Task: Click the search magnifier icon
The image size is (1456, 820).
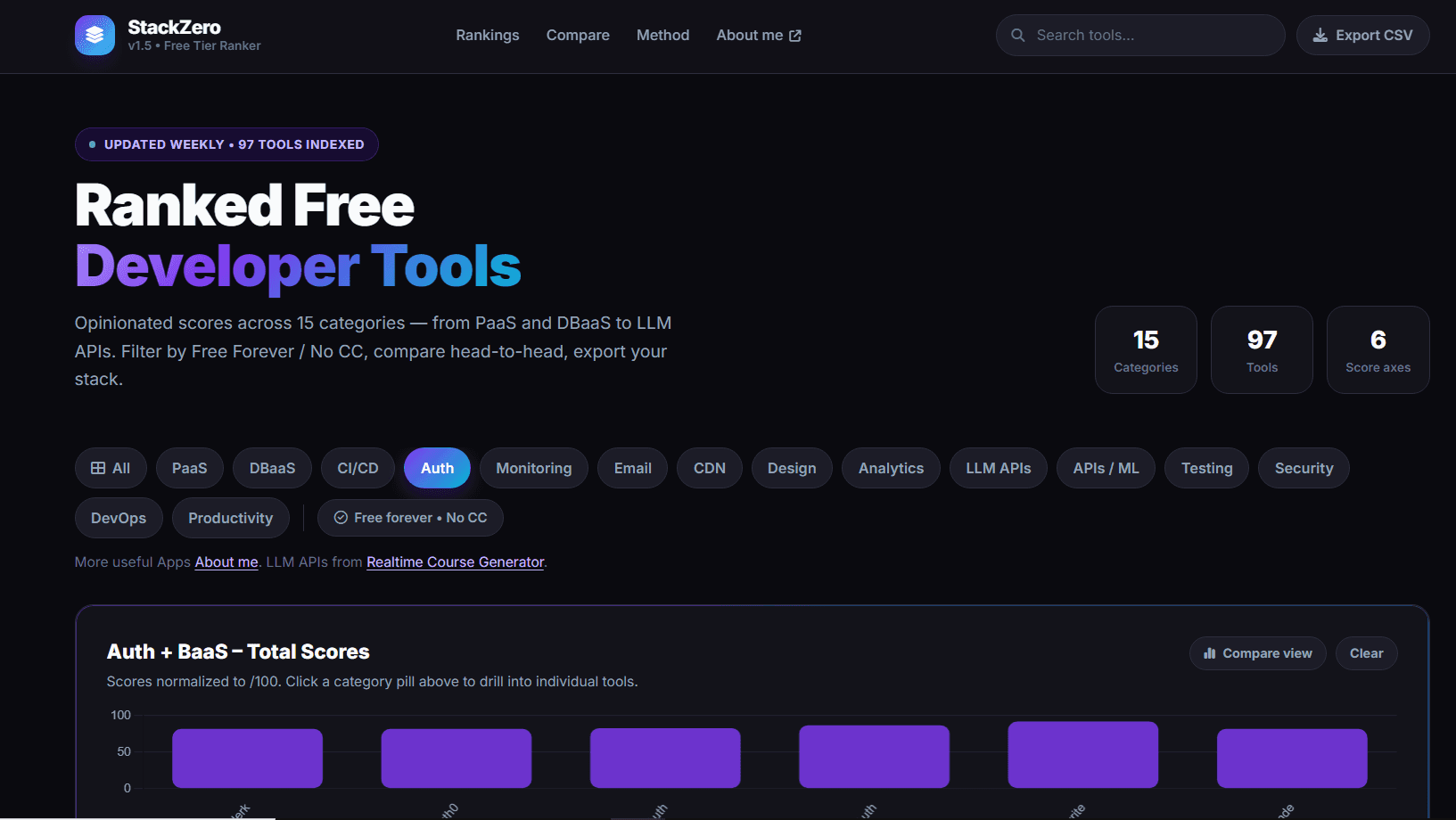Action: 1017,36
